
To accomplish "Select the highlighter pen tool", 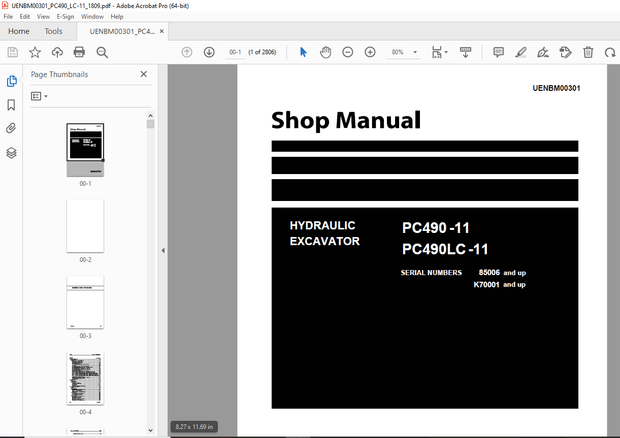I will tap(521, 52).
